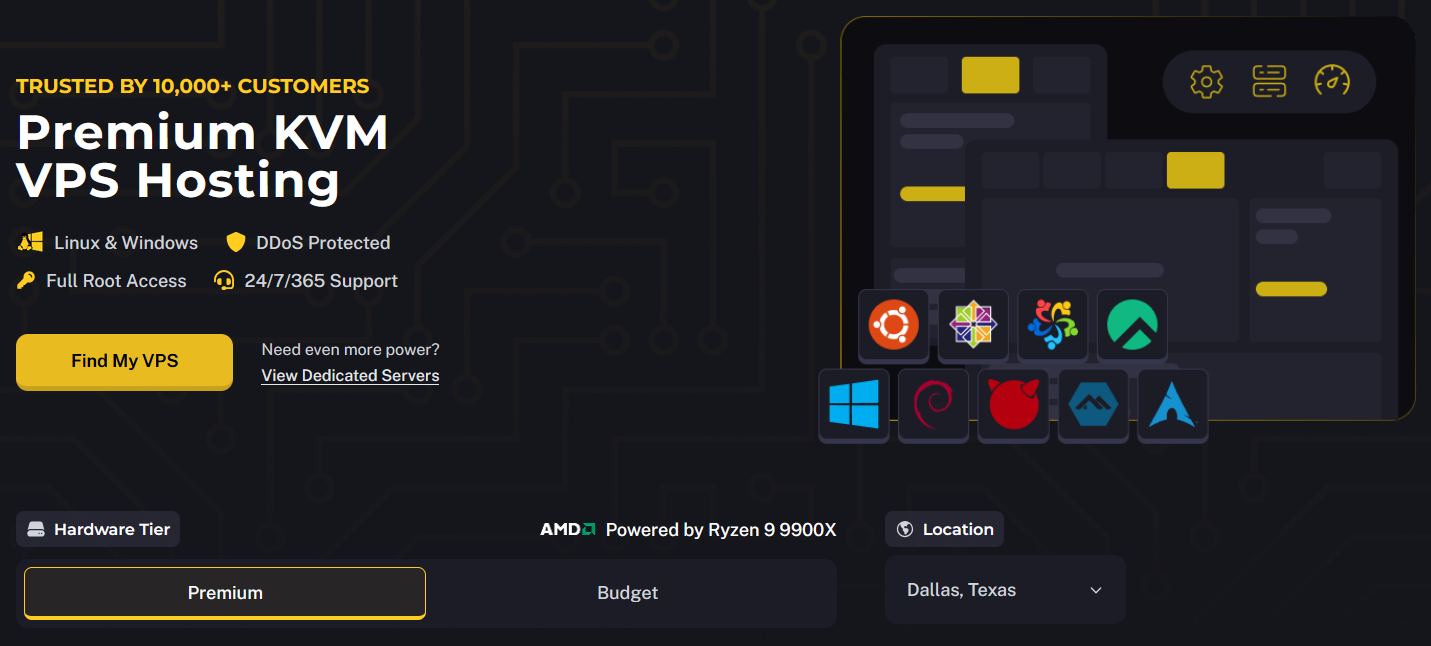Select the Premium hardware tier
1431x646 pixels.
tap(225, 593)
